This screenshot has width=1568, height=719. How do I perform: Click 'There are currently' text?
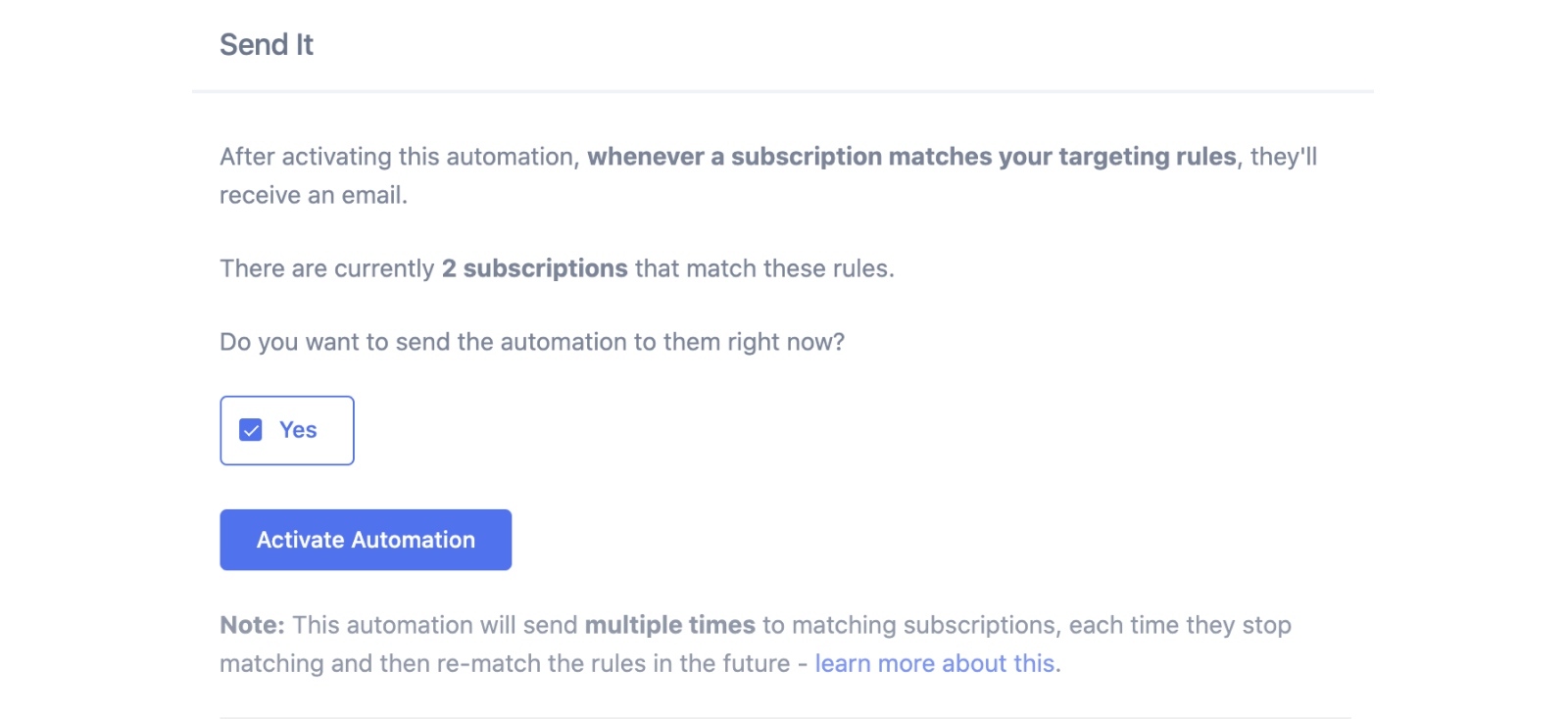[x=326, y=268]
